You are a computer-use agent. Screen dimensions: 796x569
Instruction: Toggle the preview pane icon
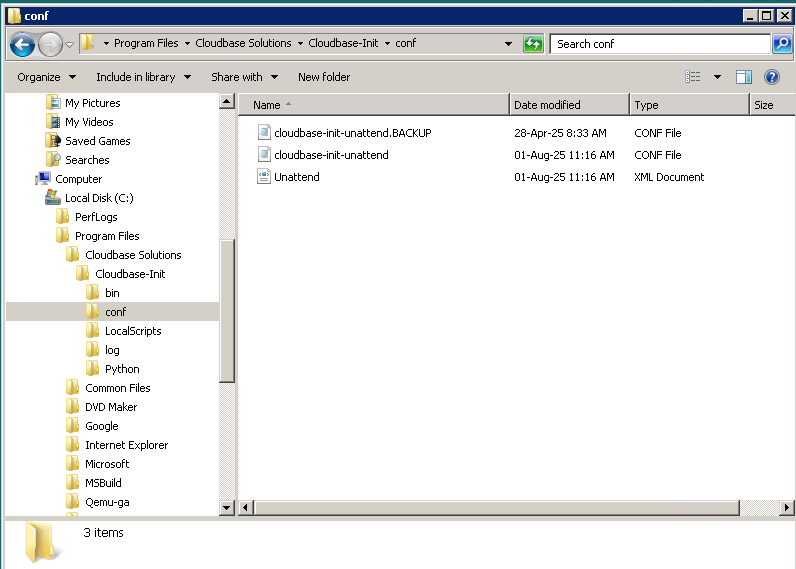coord(743,77)
